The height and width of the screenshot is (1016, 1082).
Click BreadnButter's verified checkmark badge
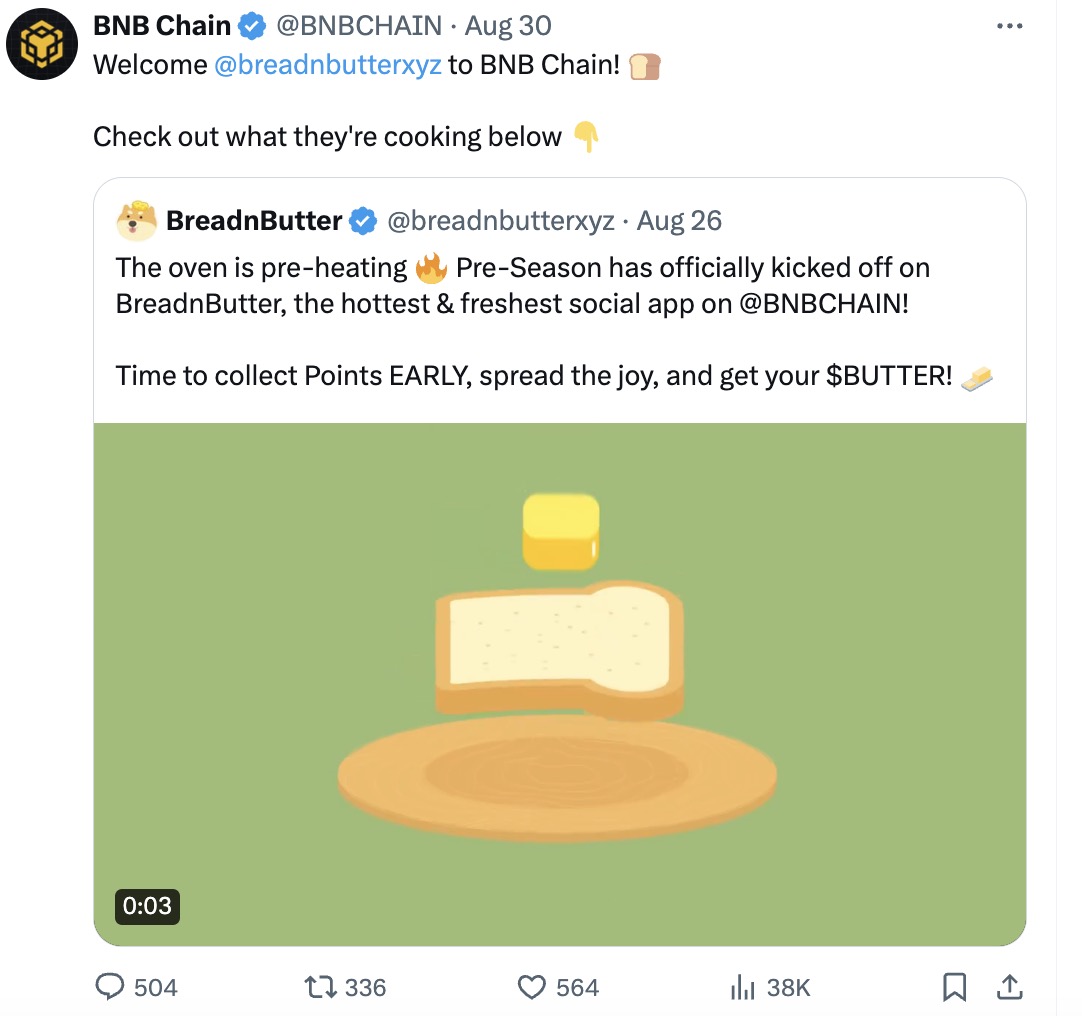coord(362,221)
